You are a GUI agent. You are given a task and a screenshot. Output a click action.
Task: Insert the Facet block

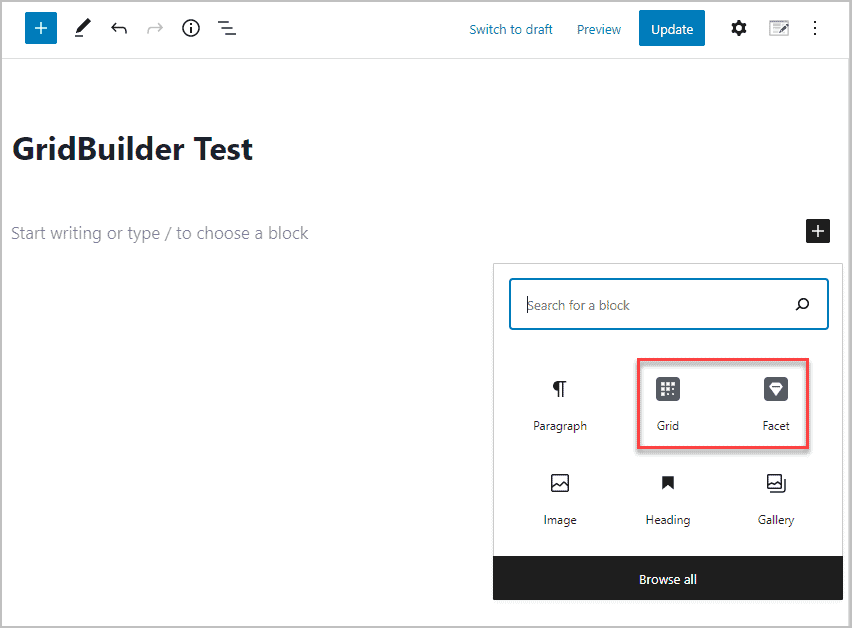pos(776,404)
